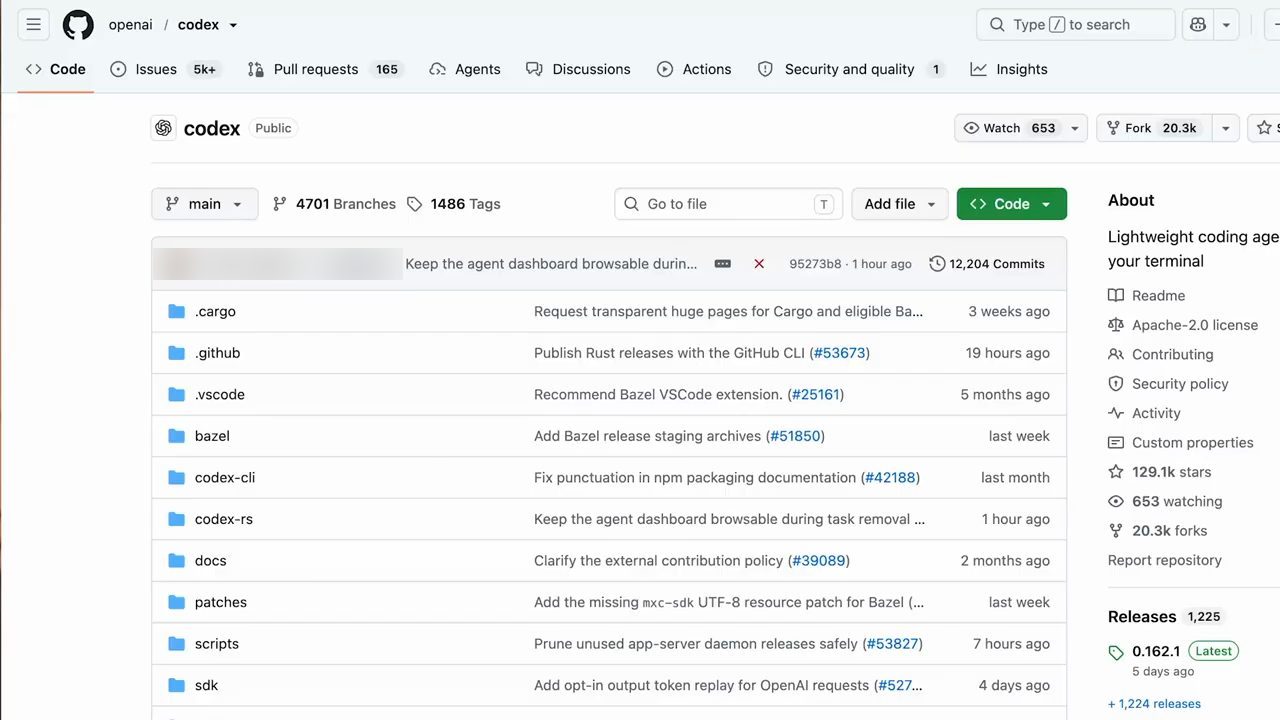Open the .github folder icon

click(177, 353)
